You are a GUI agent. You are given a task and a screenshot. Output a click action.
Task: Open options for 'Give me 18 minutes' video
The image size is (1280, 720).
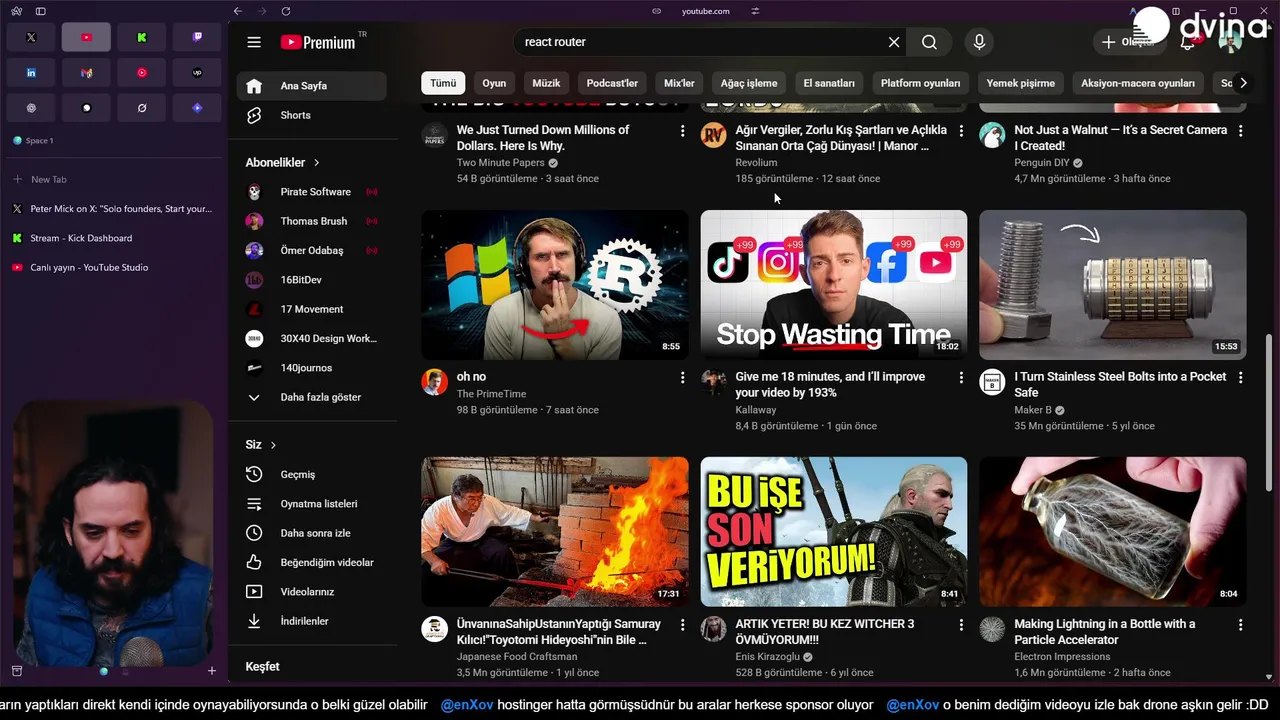pyautogui.click(x=962, y=378)
